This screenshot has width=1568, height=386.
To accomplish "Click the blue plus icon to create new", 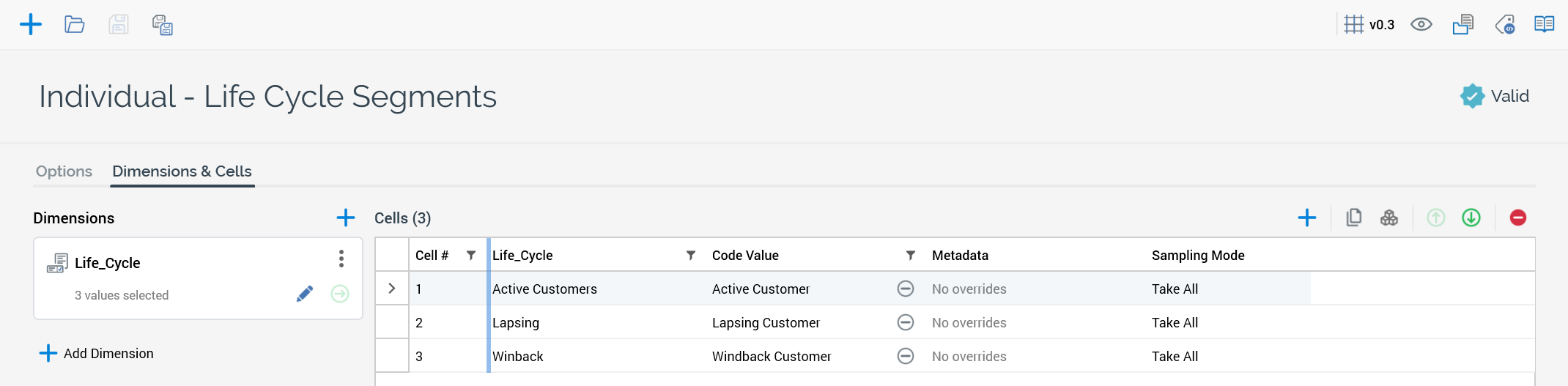I will point(31,25).
